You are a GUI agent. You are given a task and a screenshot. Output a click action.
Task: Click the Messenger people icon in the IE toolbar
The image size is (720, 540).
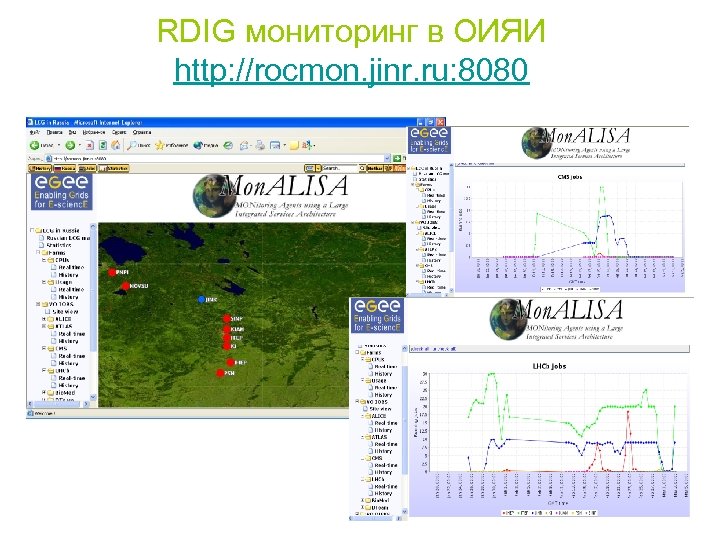click(308, 145)
